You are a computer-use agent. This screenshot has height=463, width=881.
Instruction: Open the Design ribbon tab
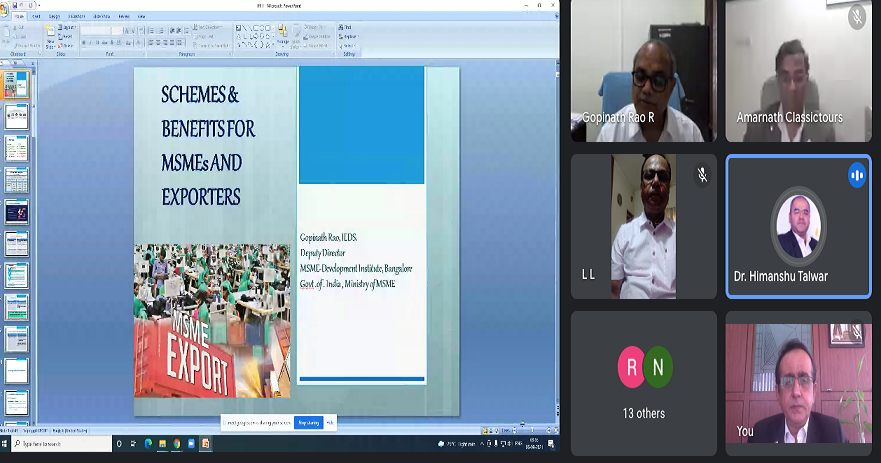[55, 16]
